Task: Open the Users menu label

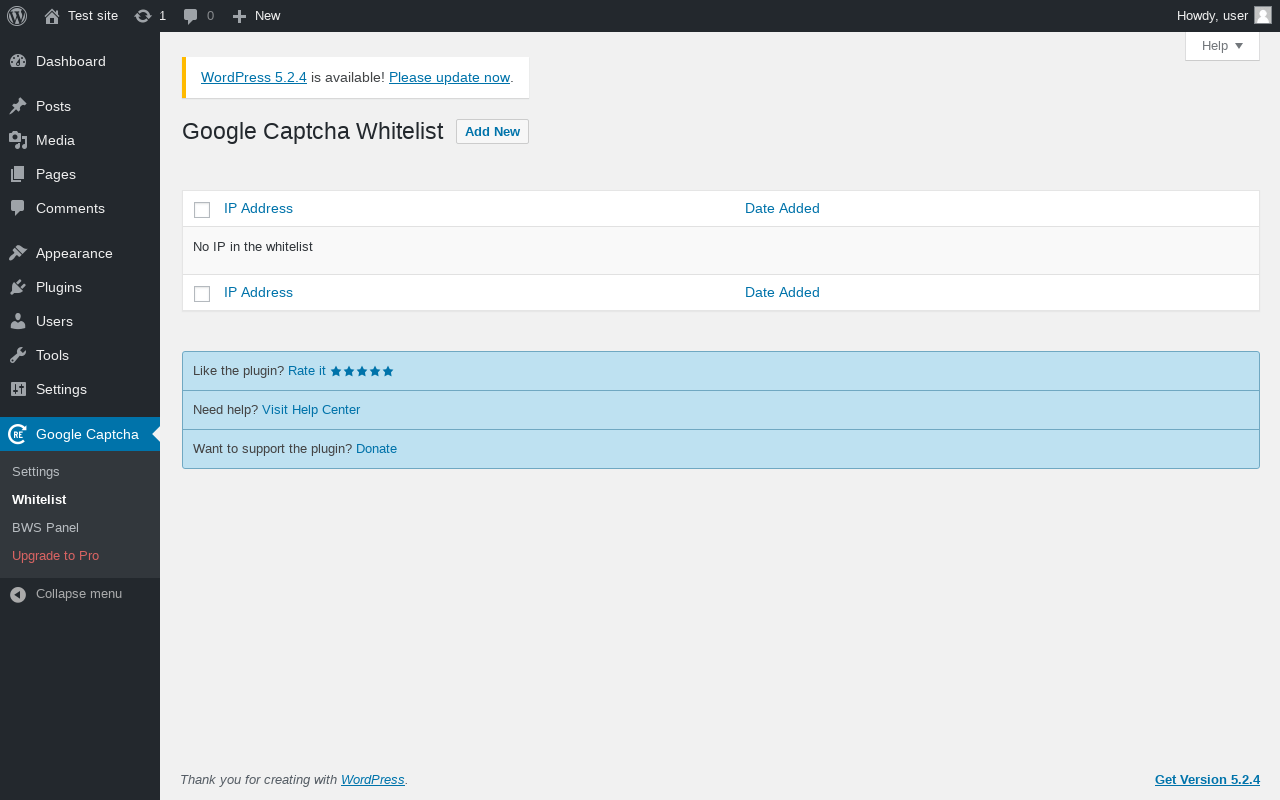Action: point(54,321)
